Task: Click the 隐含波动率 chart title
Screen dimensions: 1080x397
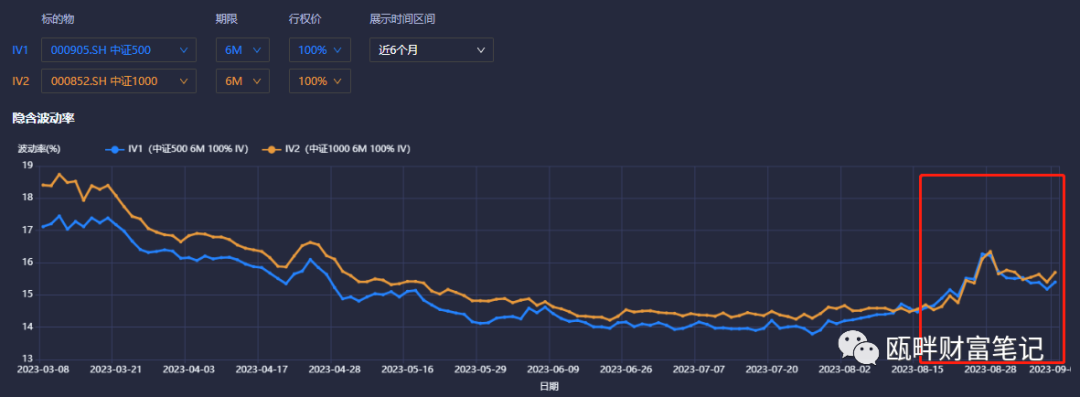Action: pyautogui.click(x=43, y=119)
